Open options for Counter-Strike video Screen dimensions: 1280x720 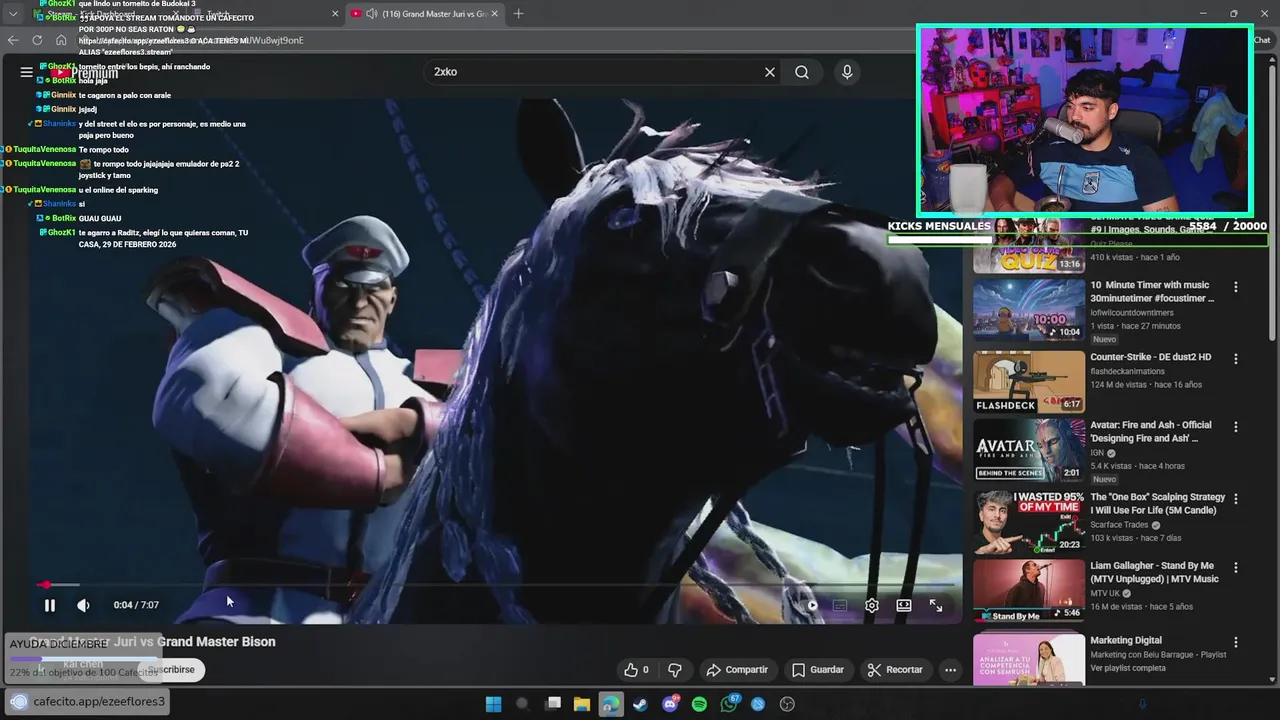click(x=1236, y=358)
